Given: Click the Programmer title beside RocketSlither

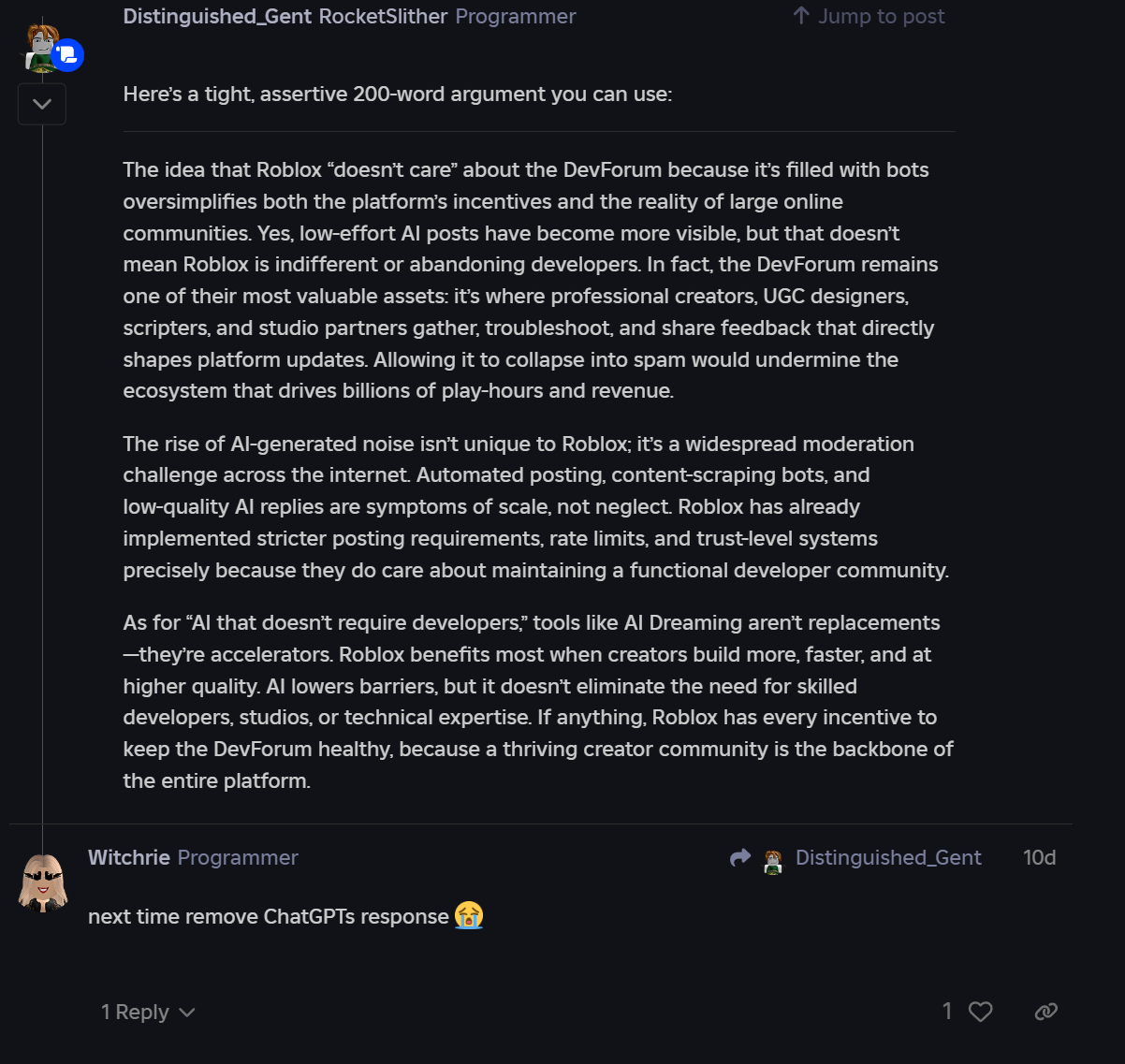Looking at the screenshot, I should click(x=516, y=16).
